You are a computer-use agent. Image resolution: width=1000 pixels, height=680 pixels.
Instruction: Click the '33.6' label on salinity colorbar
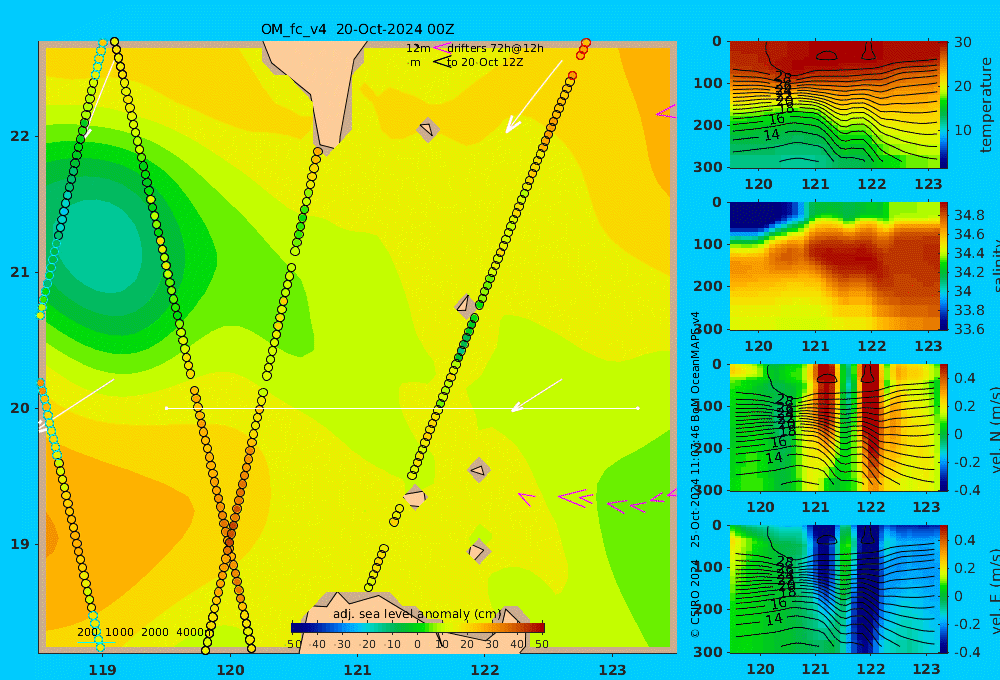click(x=969, y=329)
